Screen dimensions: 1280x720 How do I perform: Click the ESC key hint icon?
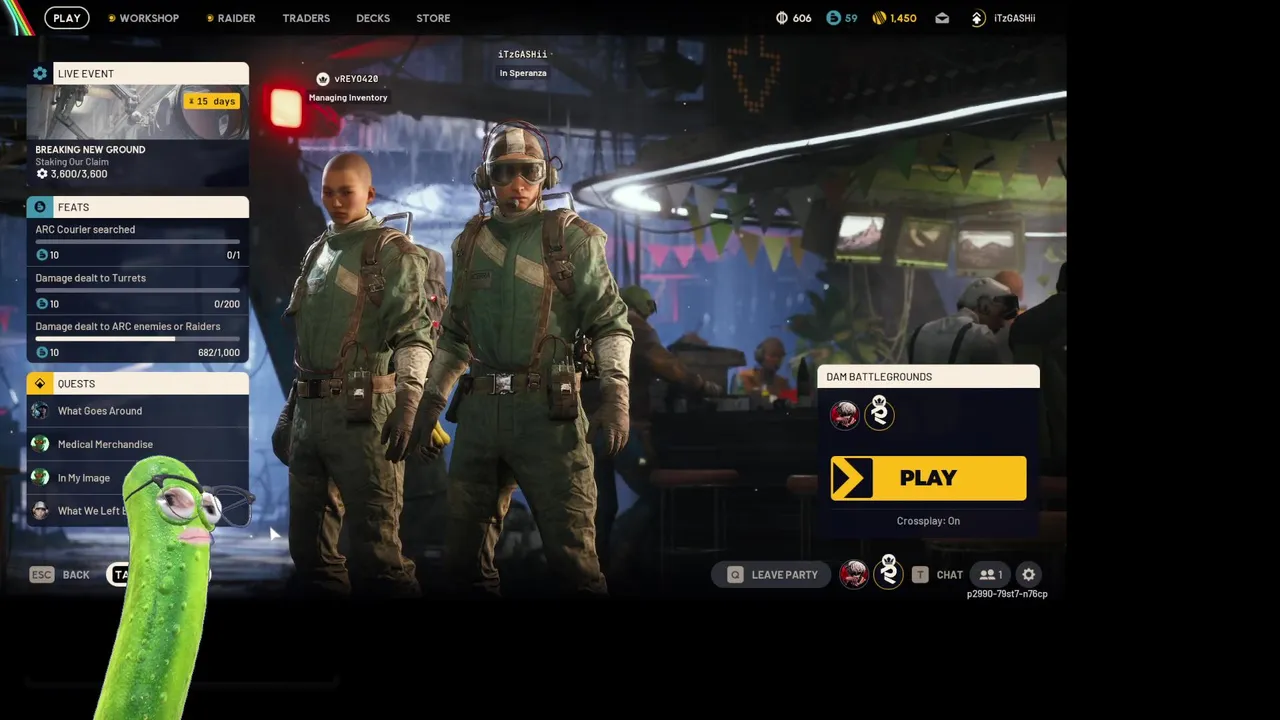tap(41, 575)
